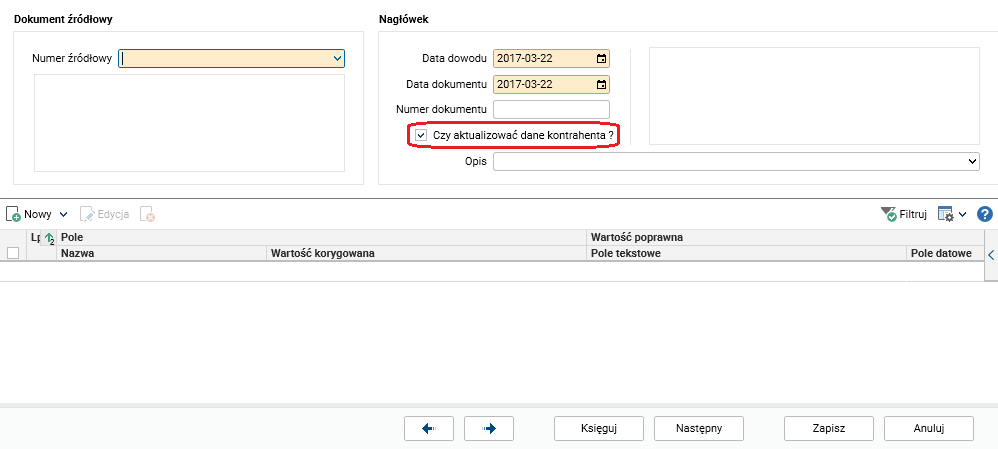Click the Edycja pencil icon
Screen dimensions: 998x449
[87, 214]
